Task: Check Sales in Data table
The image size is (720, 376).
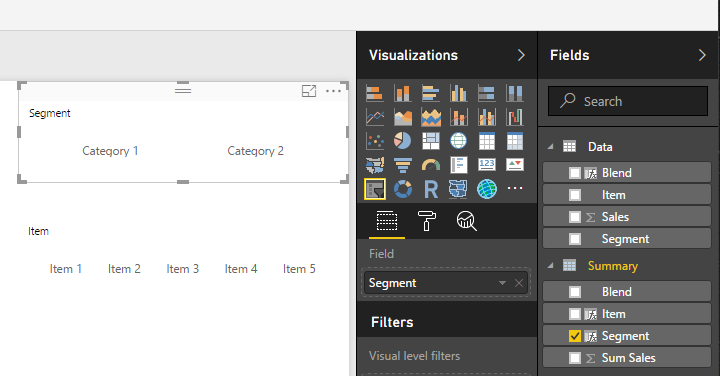Action: pos(574,217)
